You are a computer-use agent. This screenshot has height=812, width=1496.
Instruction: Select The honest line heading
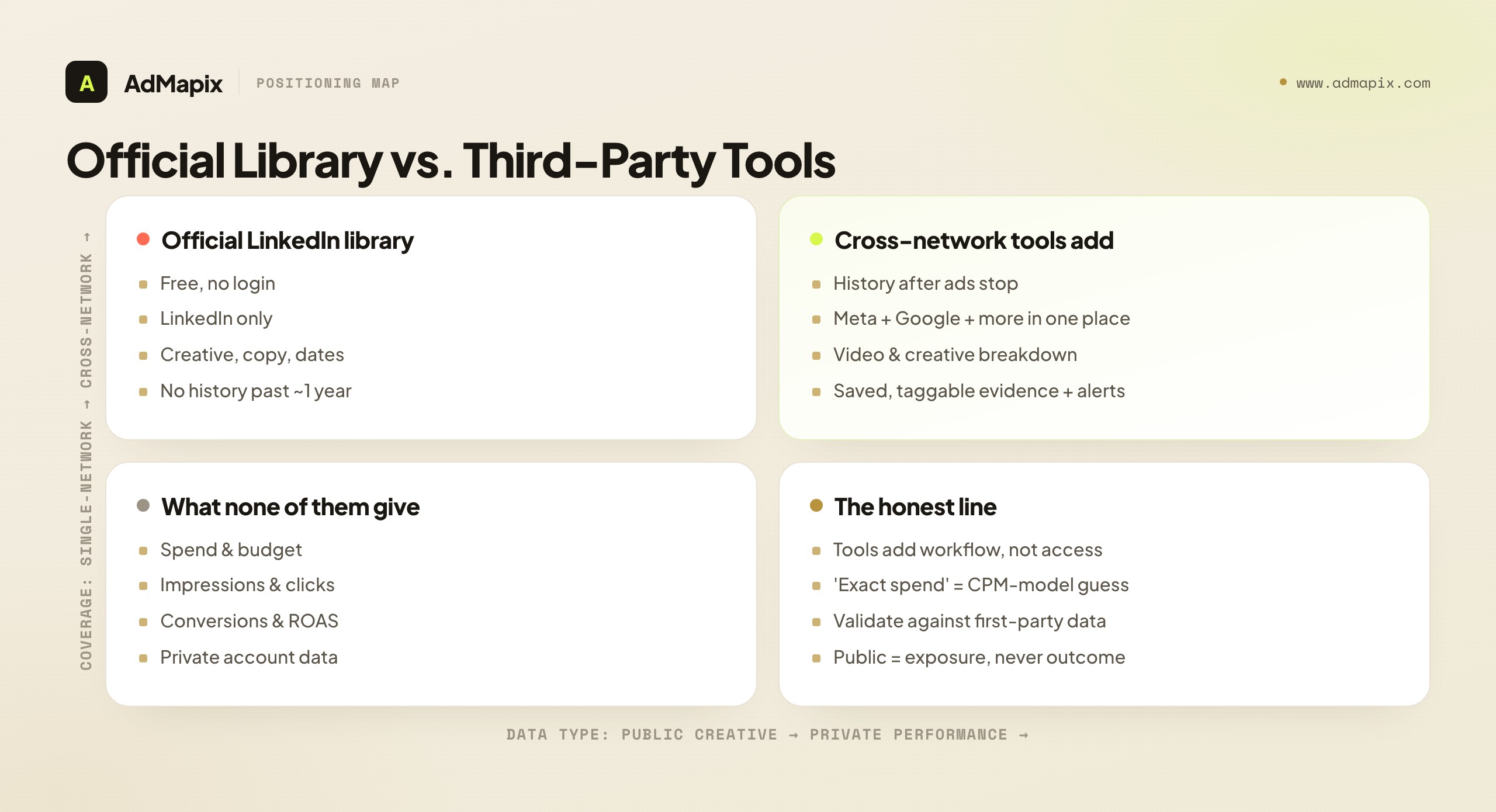pyautogui.click(x=915, y=507)
